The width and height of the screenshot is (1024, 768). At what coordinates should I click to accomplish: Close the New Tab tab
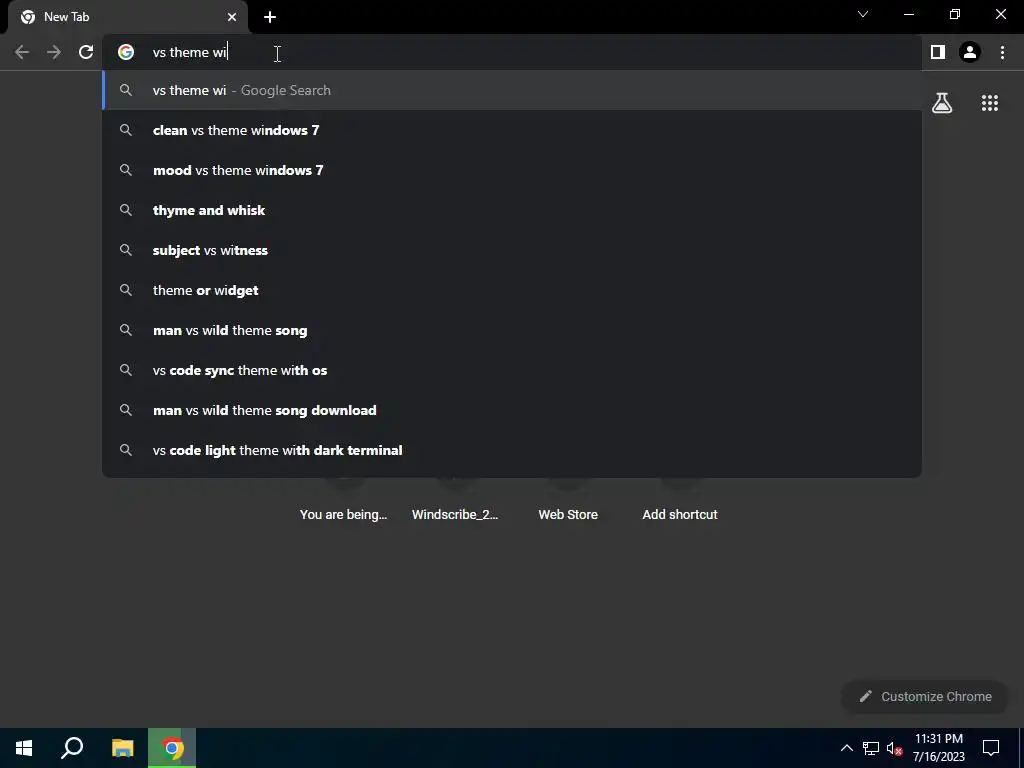[232, 17]
